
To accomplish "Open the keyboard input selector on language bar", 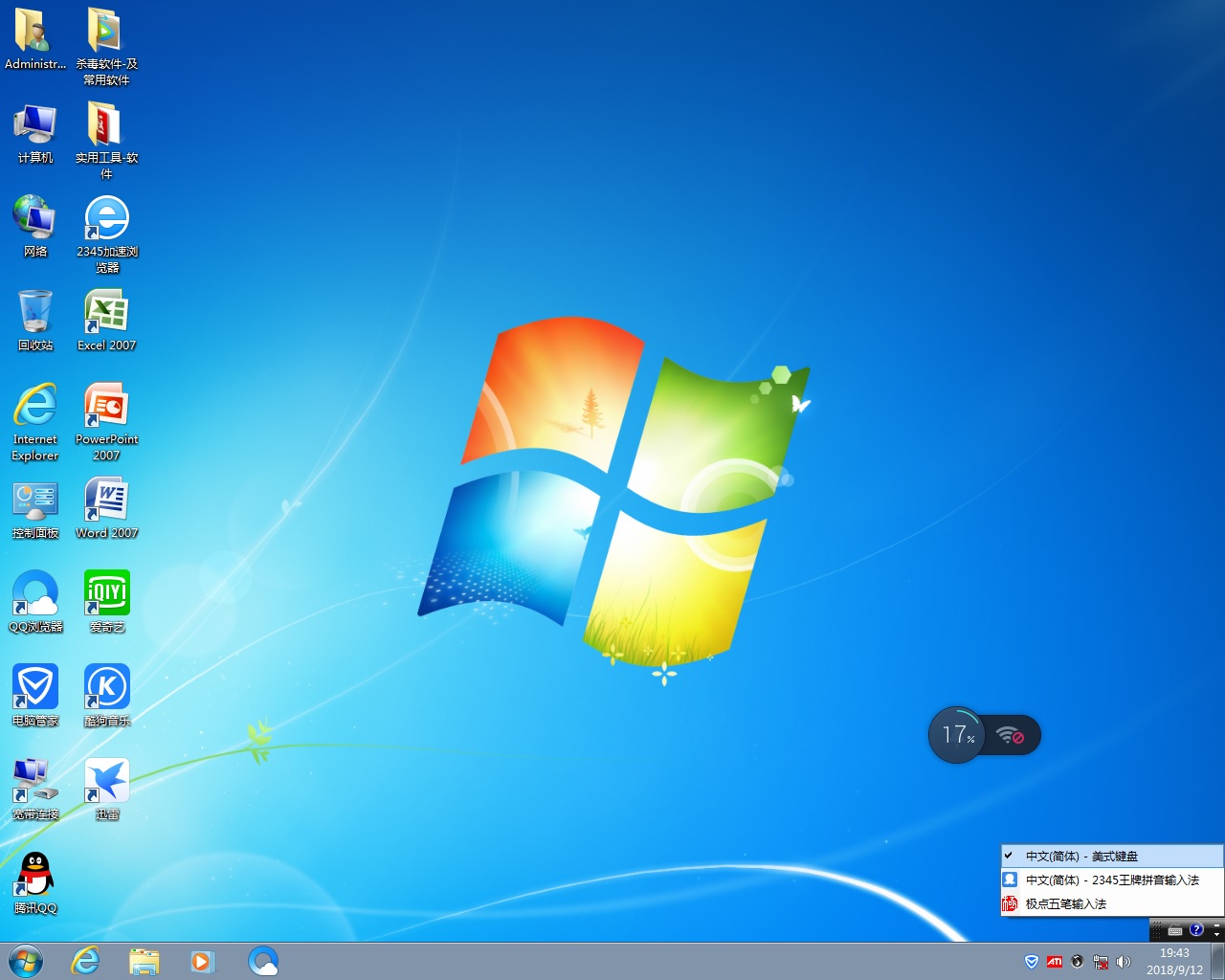I will click(x=1175, y=930).
